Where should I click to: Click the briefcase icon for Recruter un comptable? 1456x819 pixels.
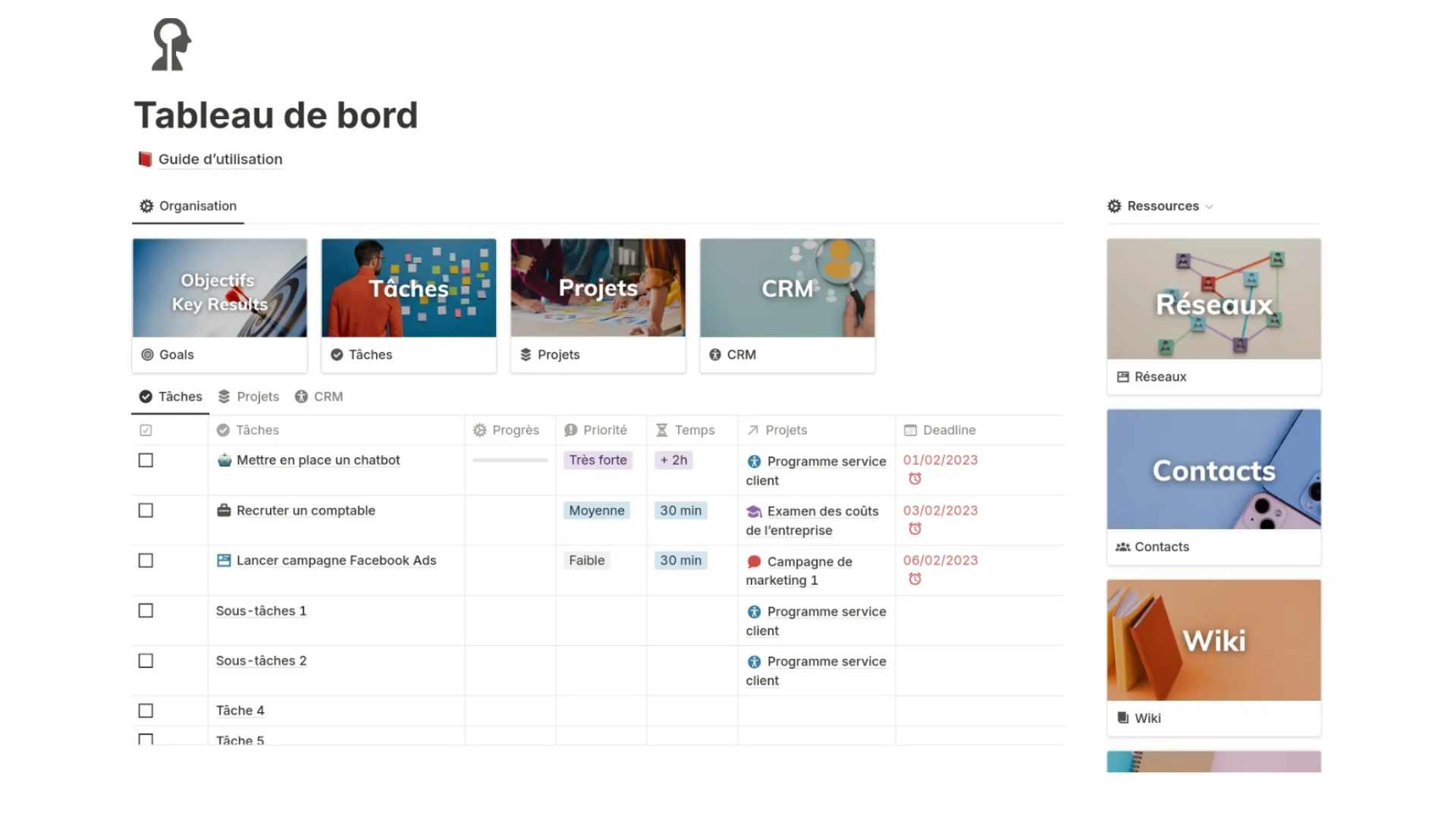pyautogui.click(x=224, y=510)
